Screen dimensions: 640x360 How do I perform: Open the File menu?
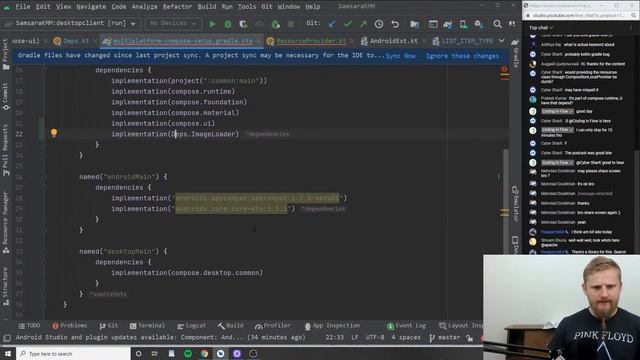pos(23,7)
